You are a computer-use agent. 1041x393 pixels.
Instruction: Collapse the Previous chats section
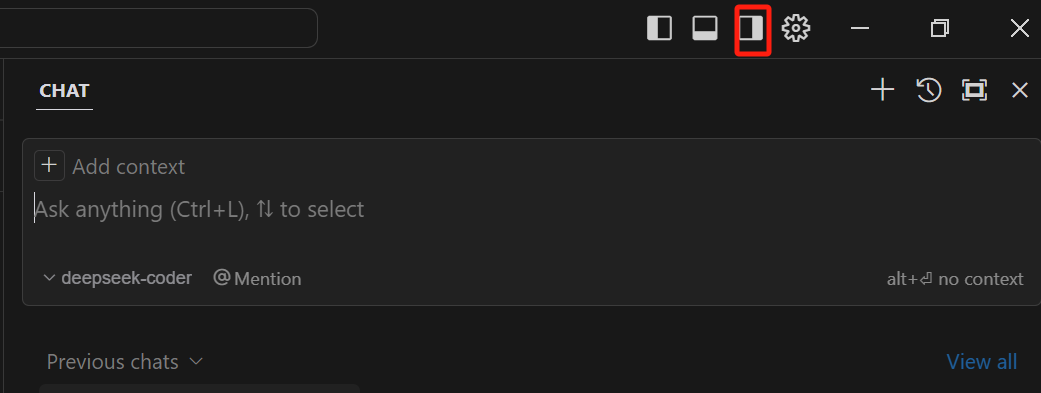[x=125, y=362]
